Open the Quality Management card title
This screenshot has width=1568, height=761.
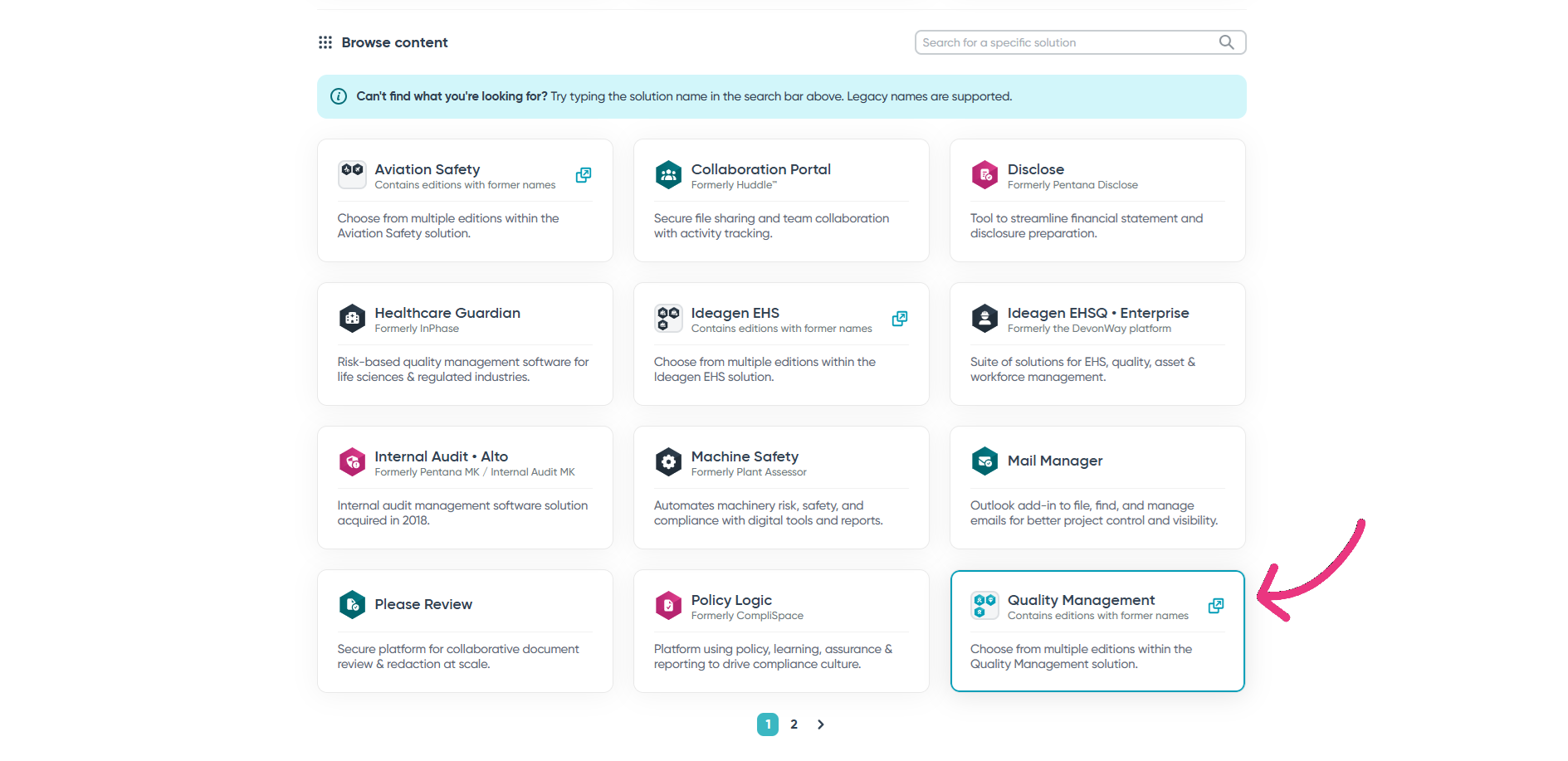coord(1081,600)
